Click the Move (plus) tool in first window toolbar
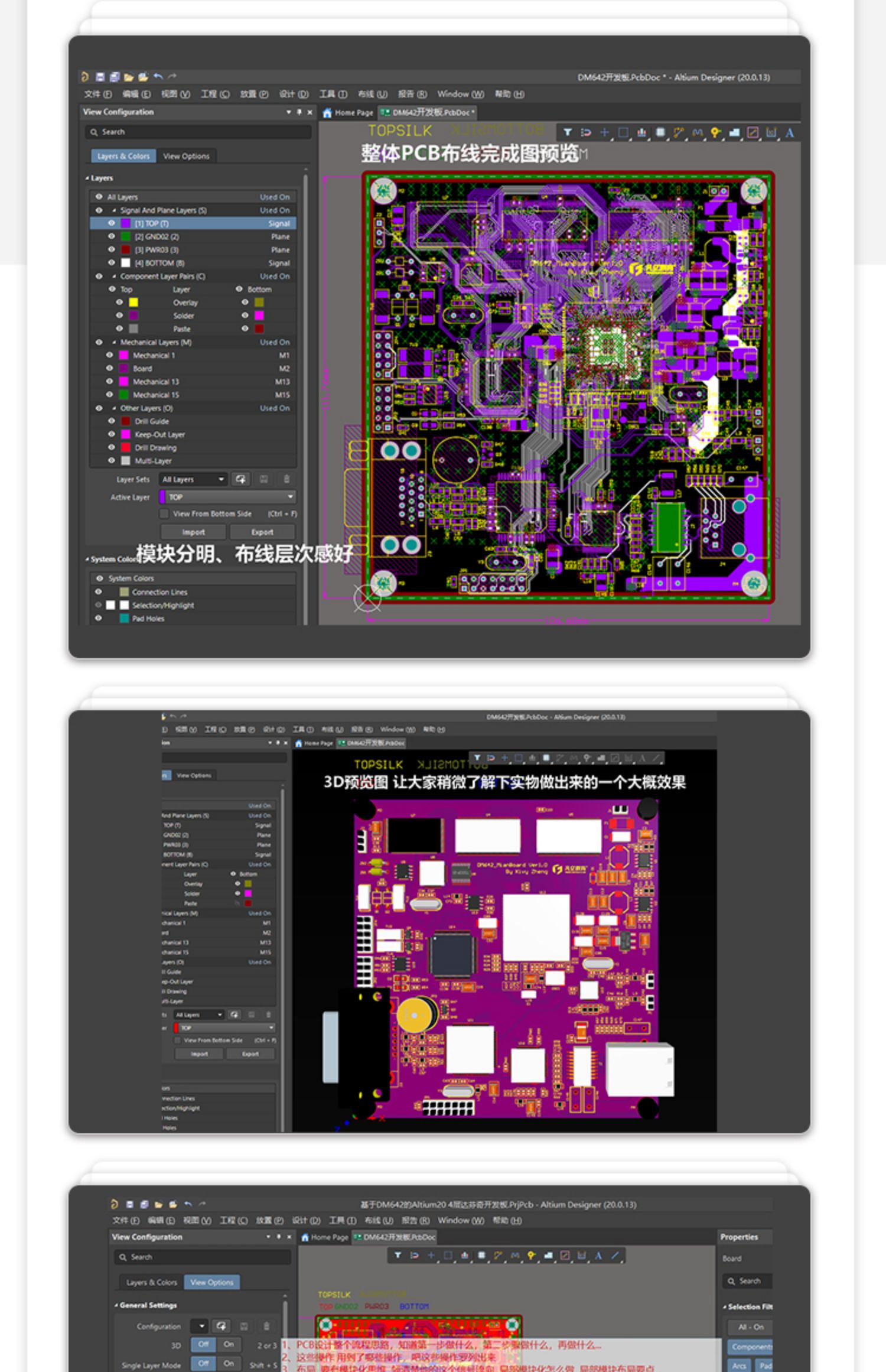The width and height of the screenshot is (886, 1372). pyautogui.click(x=604, y=132)
